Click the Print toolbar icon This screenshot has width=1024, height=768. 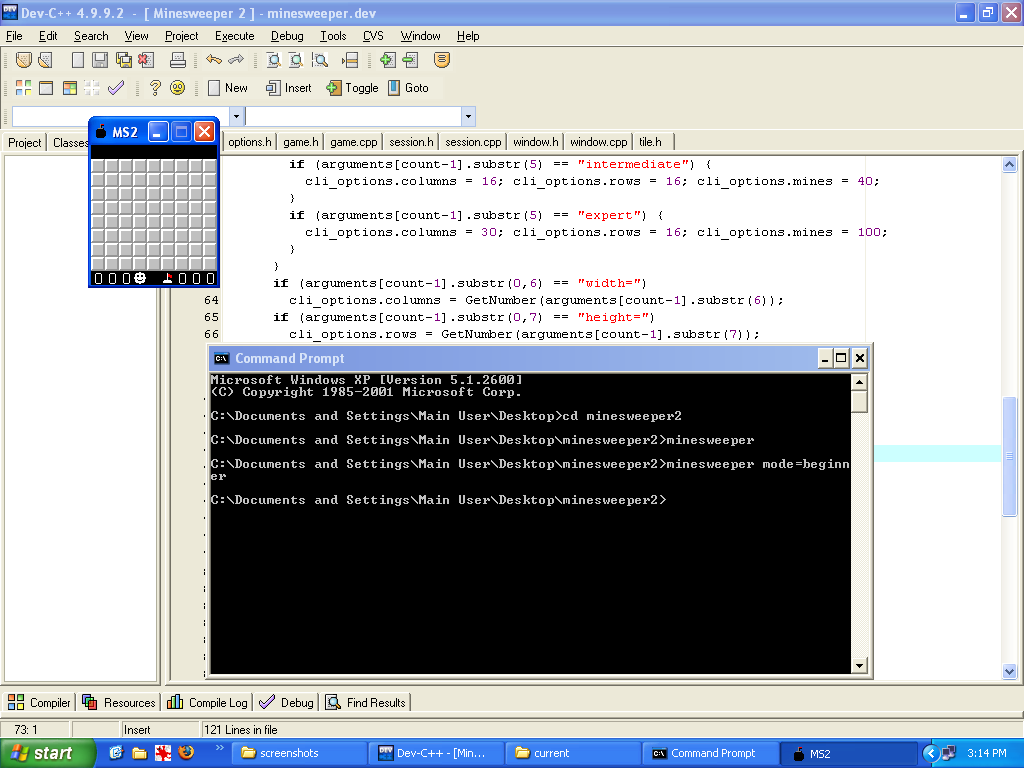click(178, 60)
